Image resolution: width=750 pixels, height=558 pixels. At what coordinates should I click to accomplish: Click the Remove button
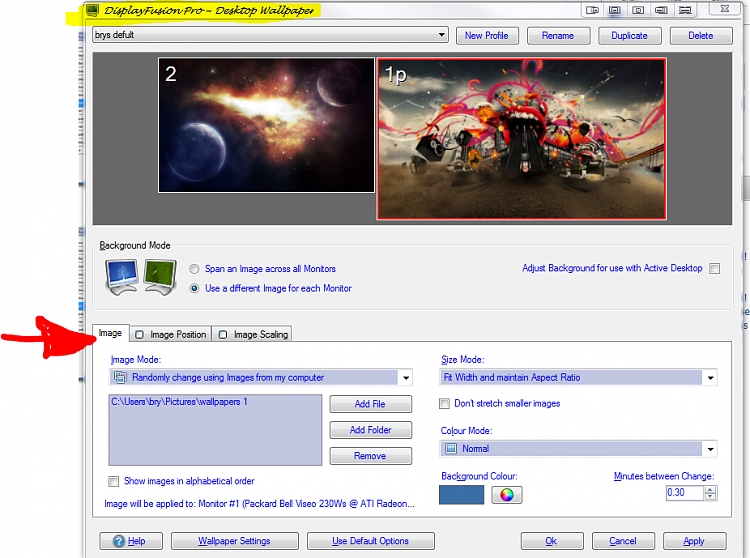pos(370,456)
